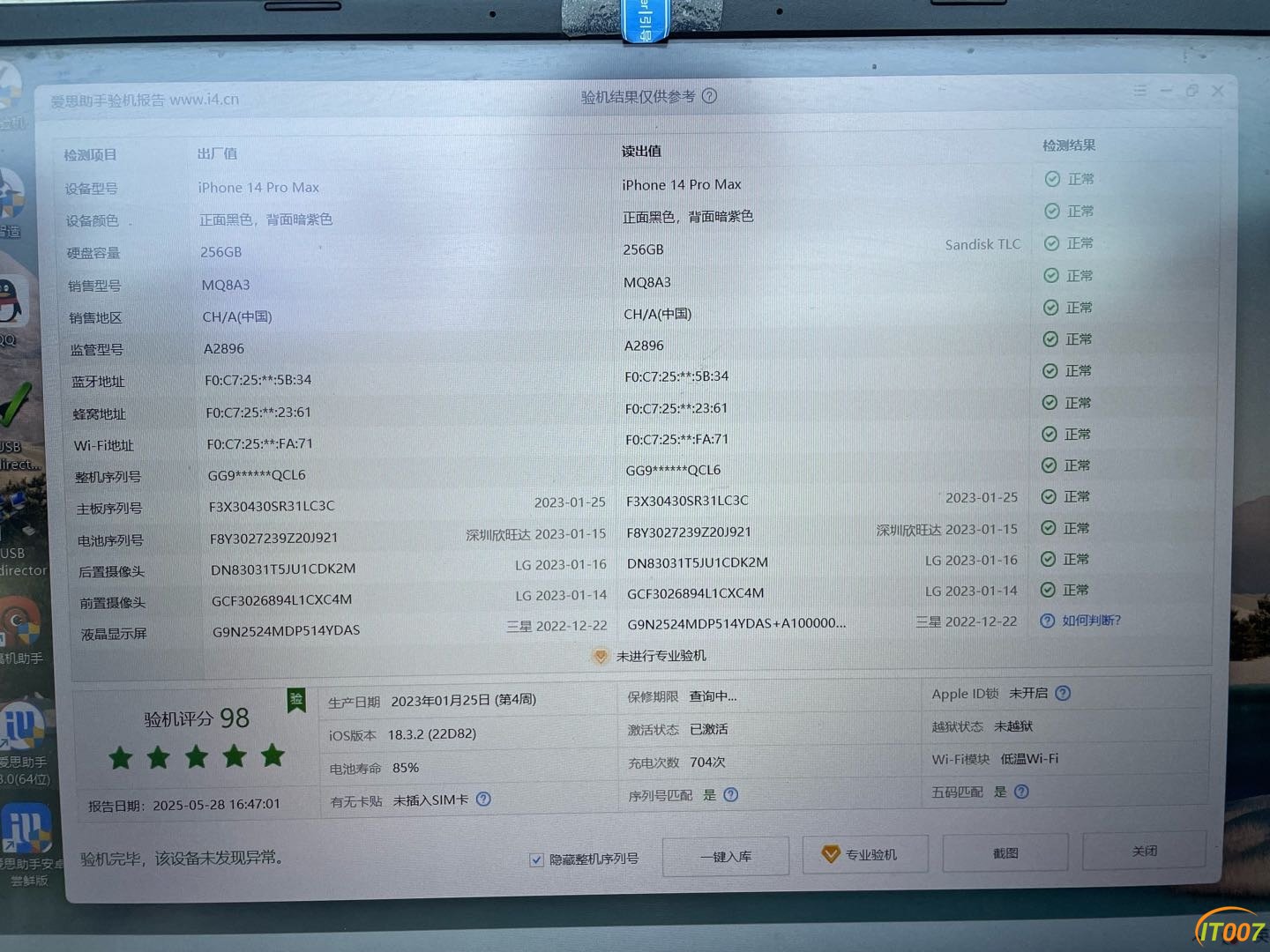Select the Sandisk TLC text

[982, 245]
